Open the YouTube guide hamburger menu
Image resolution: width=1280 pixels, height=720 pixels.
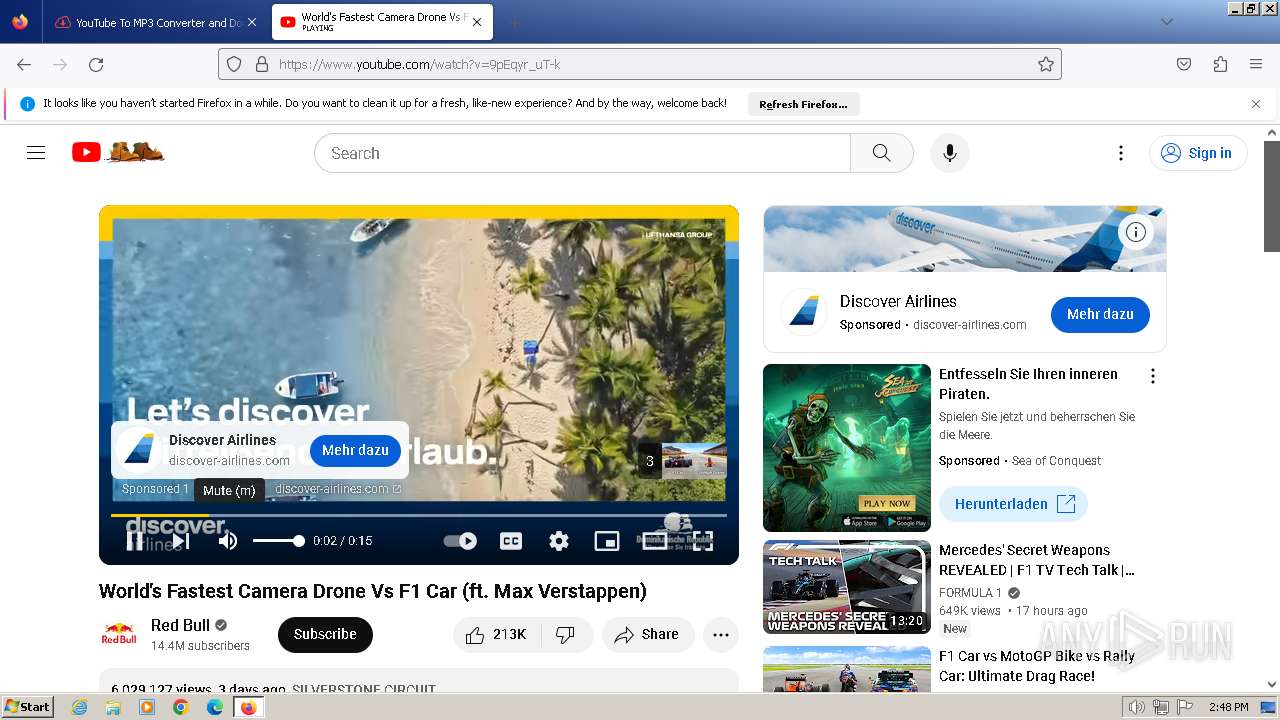(x=36, y=153)
